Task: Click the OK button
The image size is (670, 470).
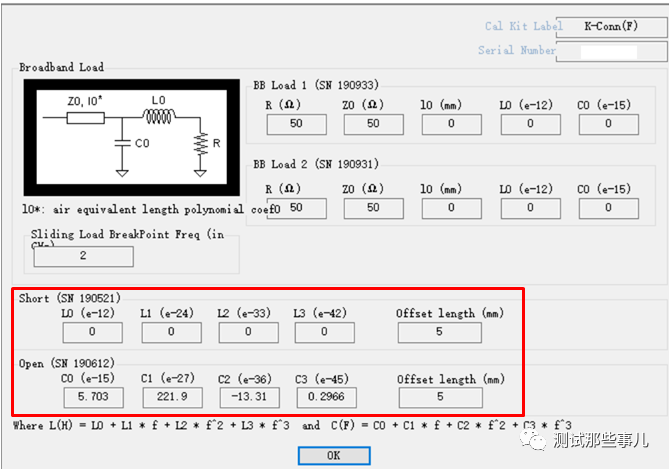Action: click(334, 455)
